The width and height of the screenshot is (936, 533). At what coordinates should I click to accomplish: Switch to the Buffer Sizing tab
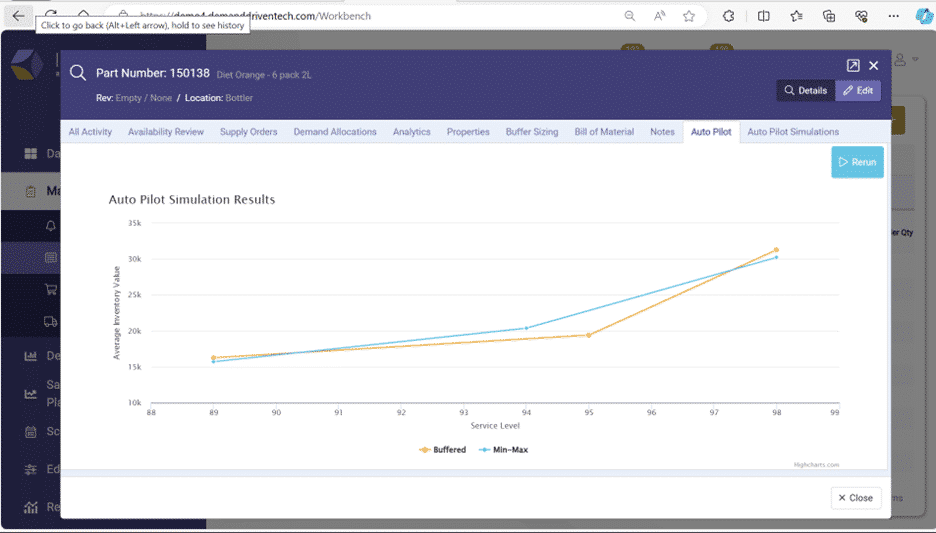(x=532, y=132)
